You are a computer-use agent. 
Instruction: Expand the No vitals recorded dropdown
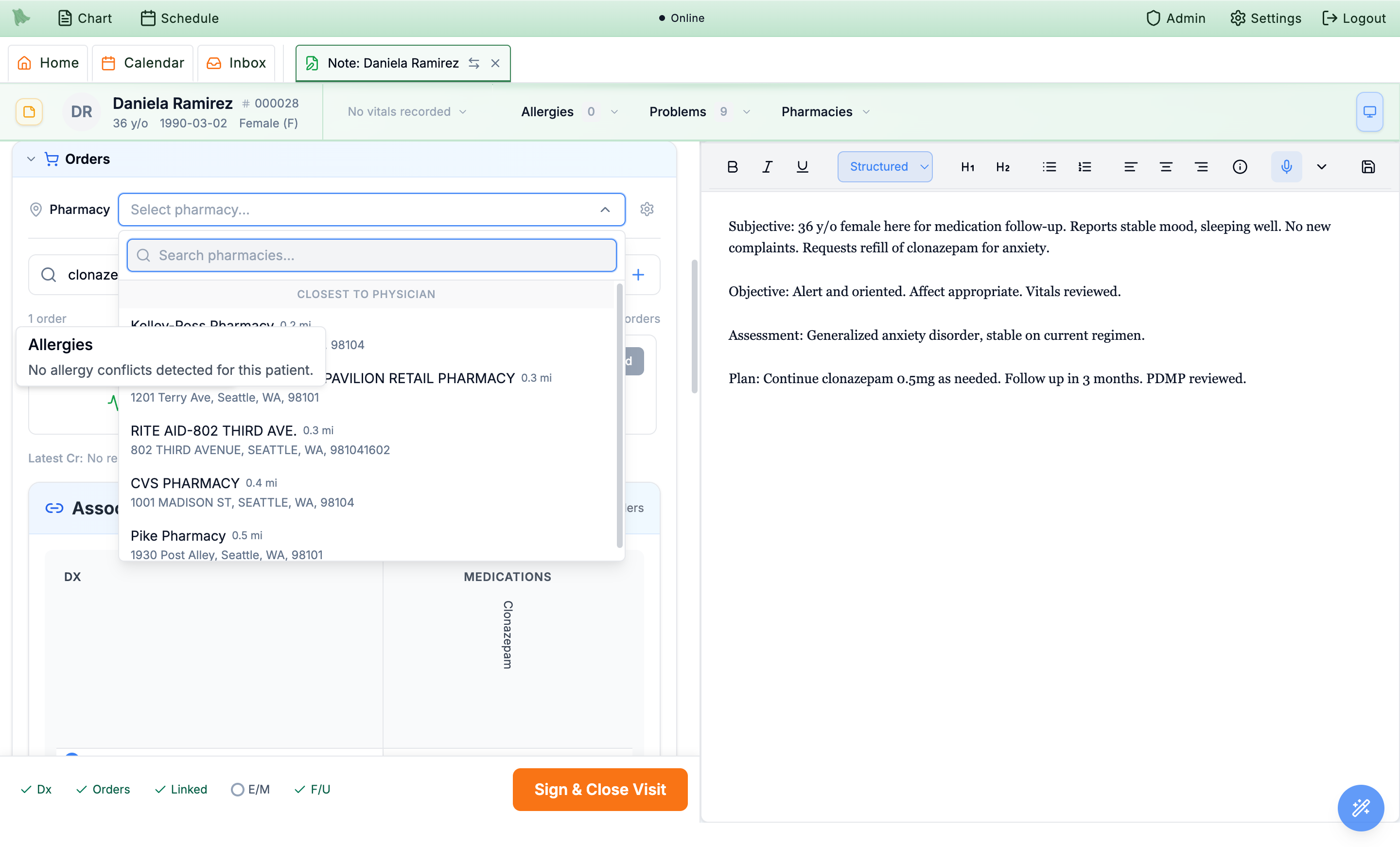pyautogui.click(x=407, y=111)
